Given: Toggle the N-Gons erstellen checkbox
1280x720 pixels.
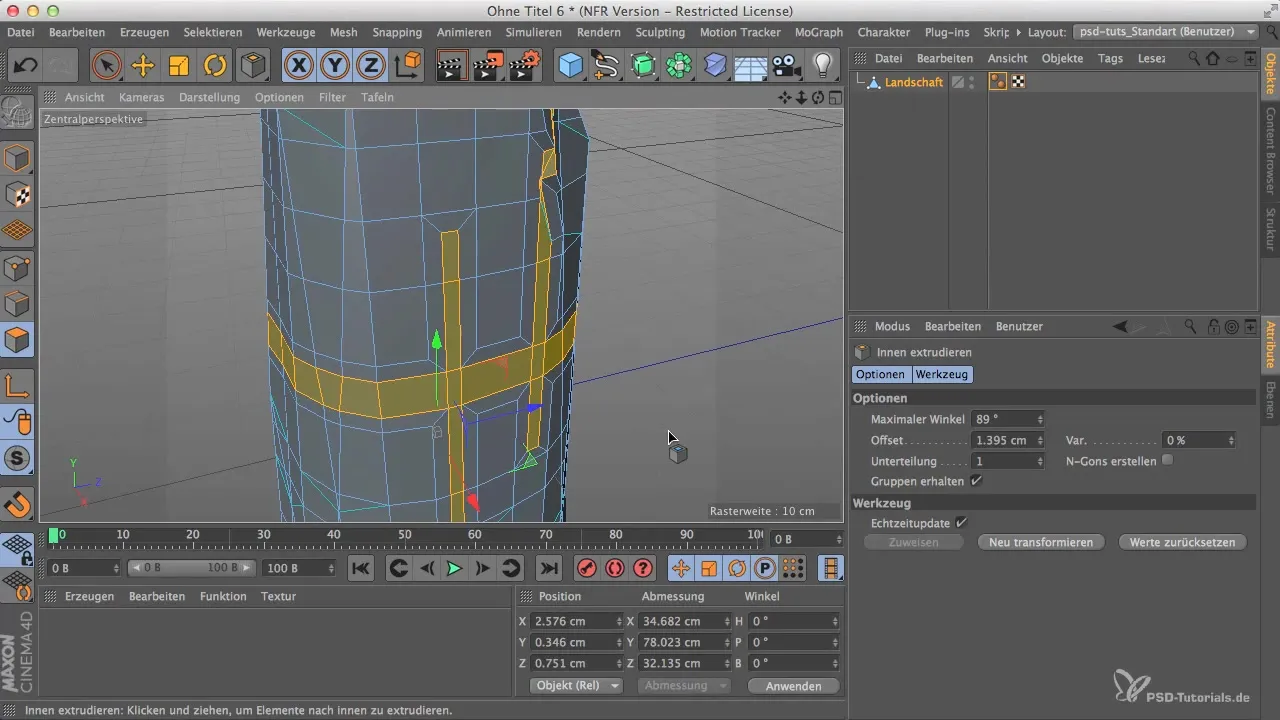Looking at the screenshot, I should click(x=1166, y=461).
